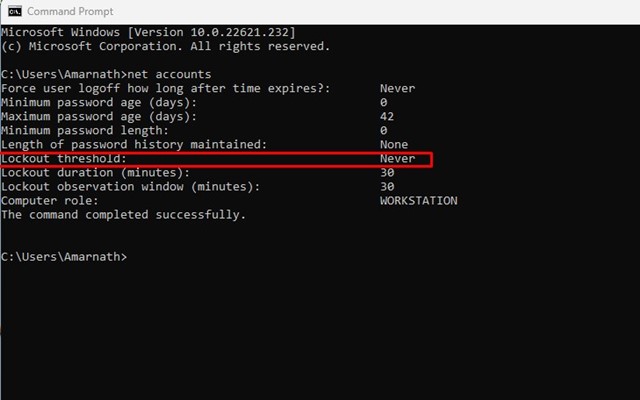This screenshot has height=400, width=640.
Task: Click the Command Prompt window title text
Action: click(70, 12)
